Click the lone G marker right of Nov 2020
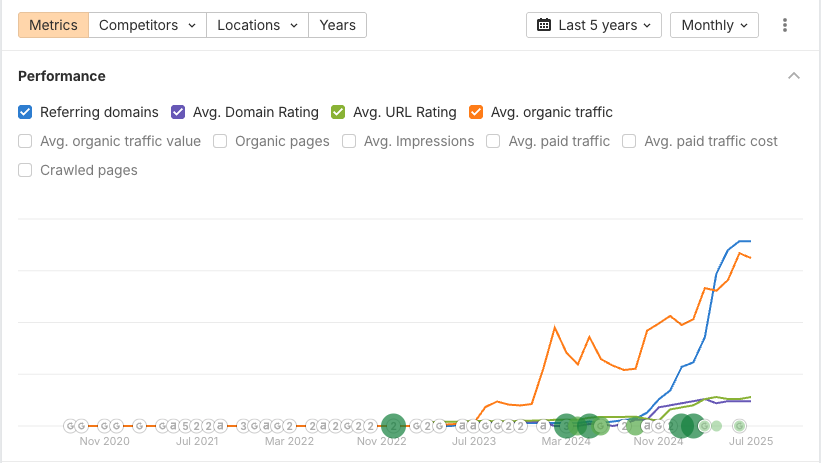The image size is (821, 463). pos(140,426)
